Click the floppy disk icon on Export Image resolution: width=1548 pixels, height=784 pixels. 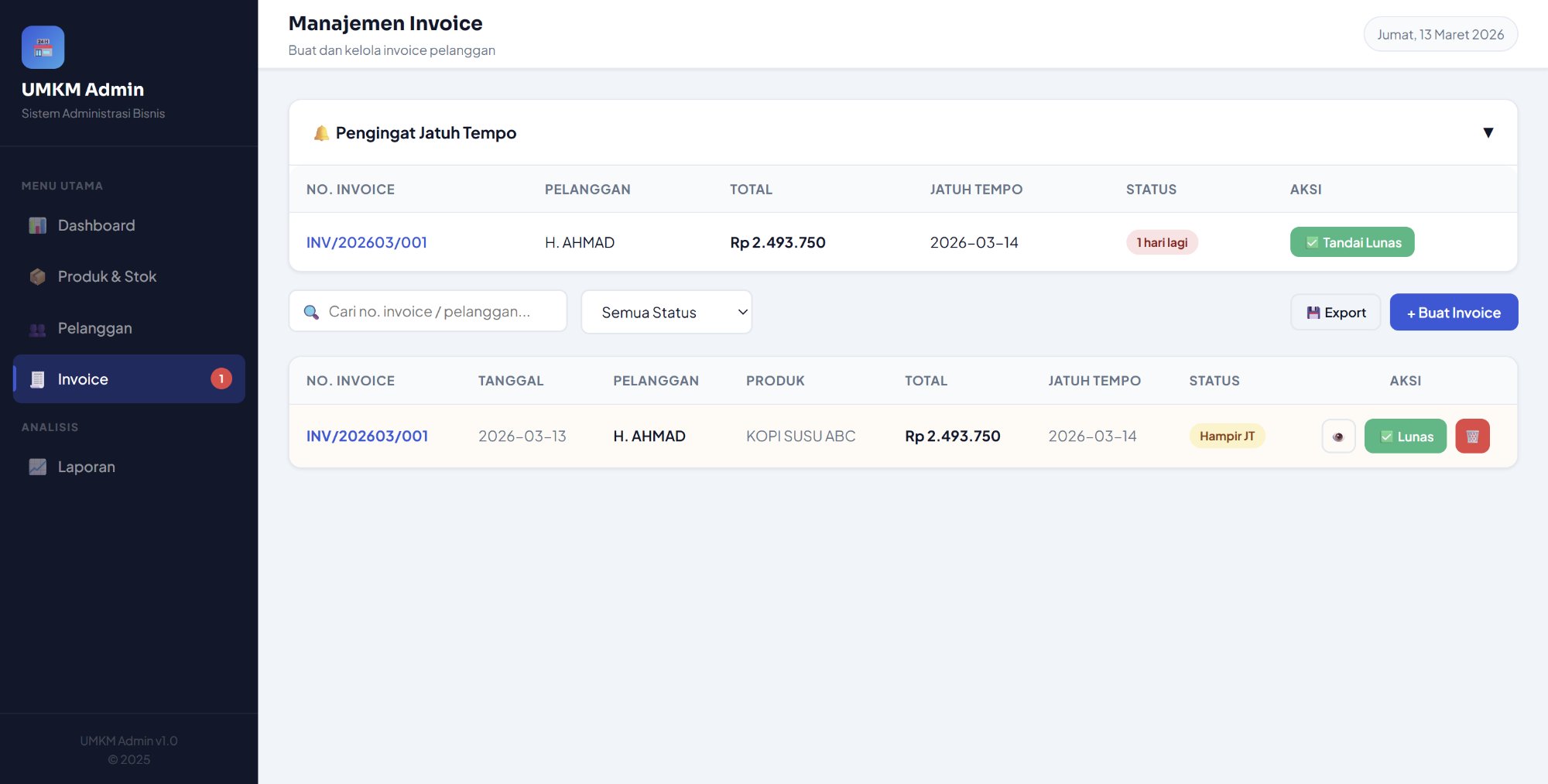[1313, 312]
